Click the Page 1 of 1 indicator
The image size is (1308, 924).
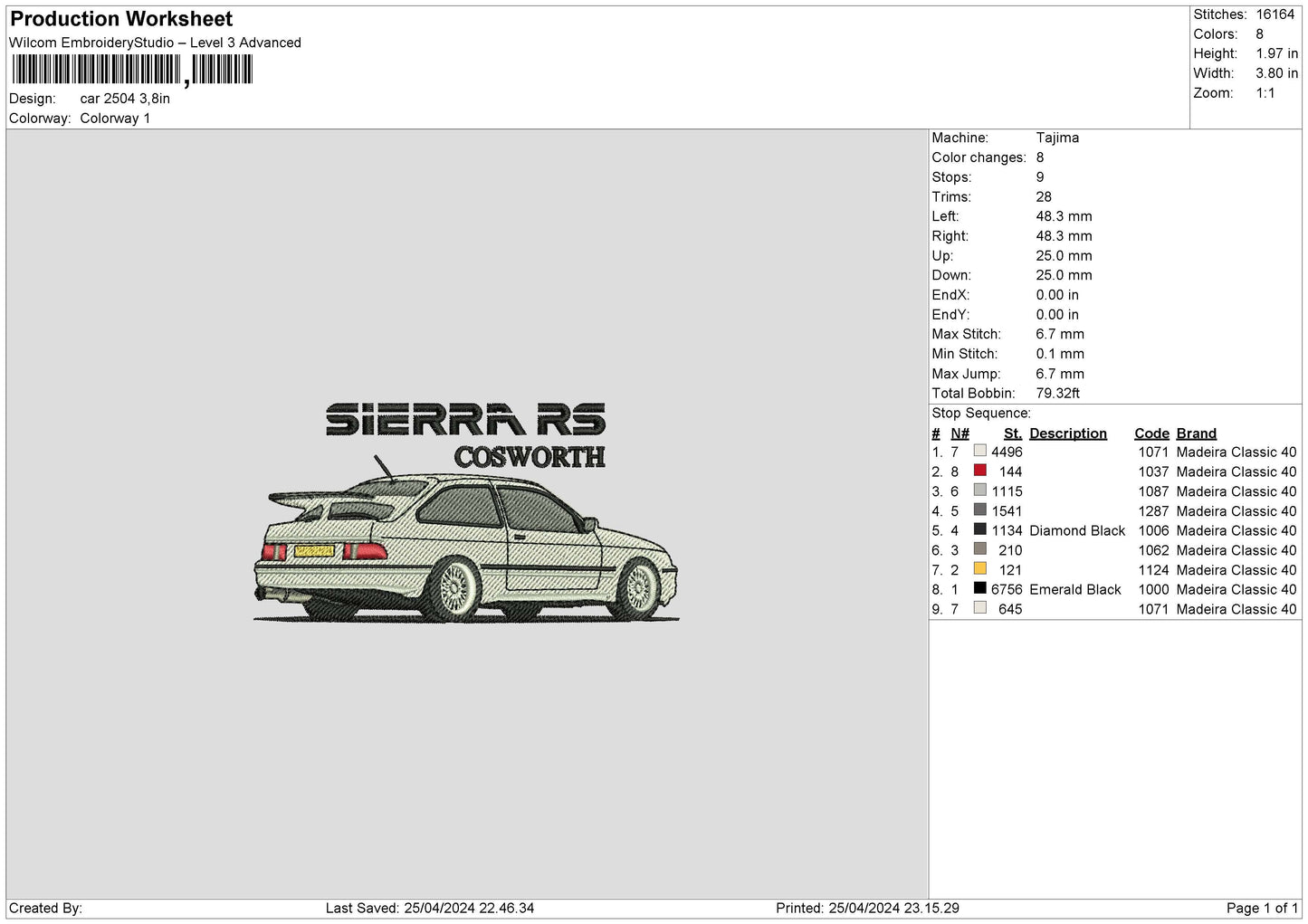click(1262, 909)
